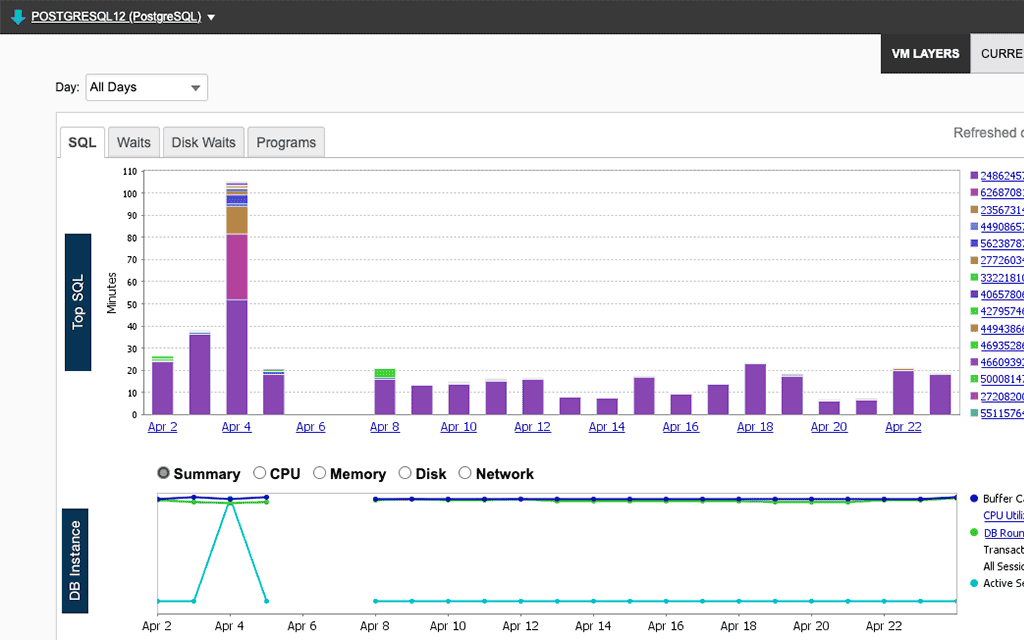This screenshot has height=640, width=1024.
Task: Switch to the Disk Waits tab
Action: tap(203, 142)
